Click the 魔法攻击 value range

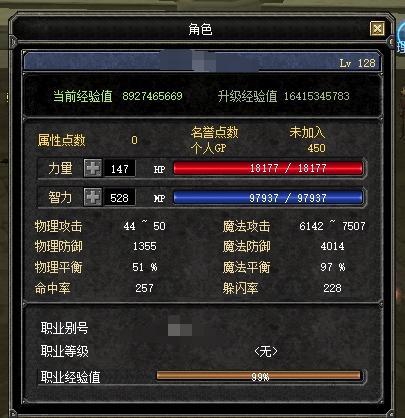click(332, 226)
